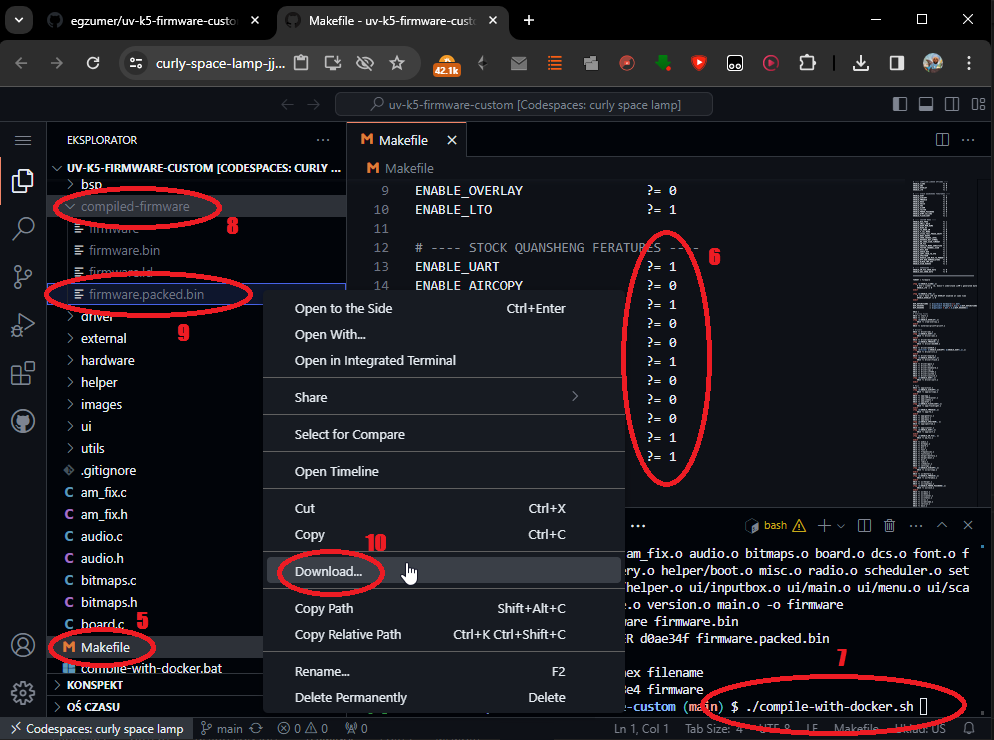
Task: Click the command center search box
Action: point(524,104)
